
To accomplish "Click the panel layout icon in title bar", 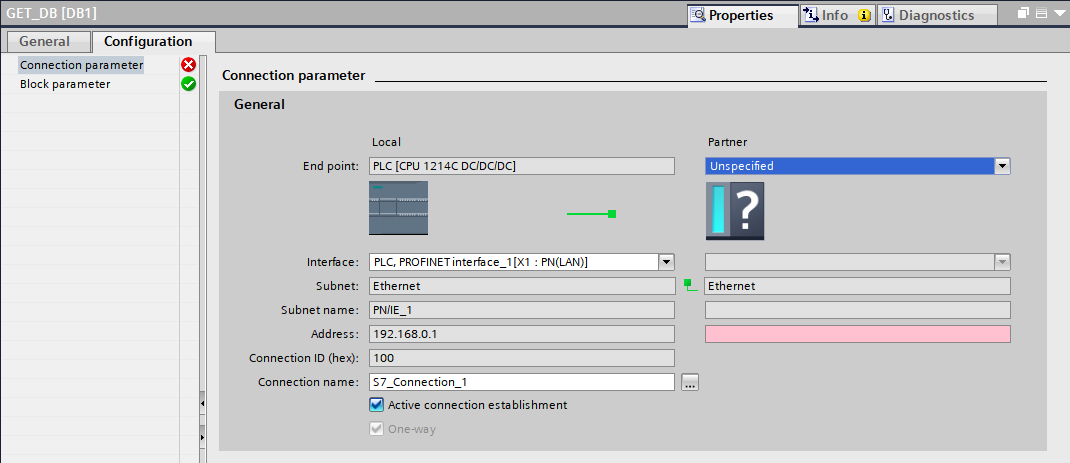I will pos(1041,13).
